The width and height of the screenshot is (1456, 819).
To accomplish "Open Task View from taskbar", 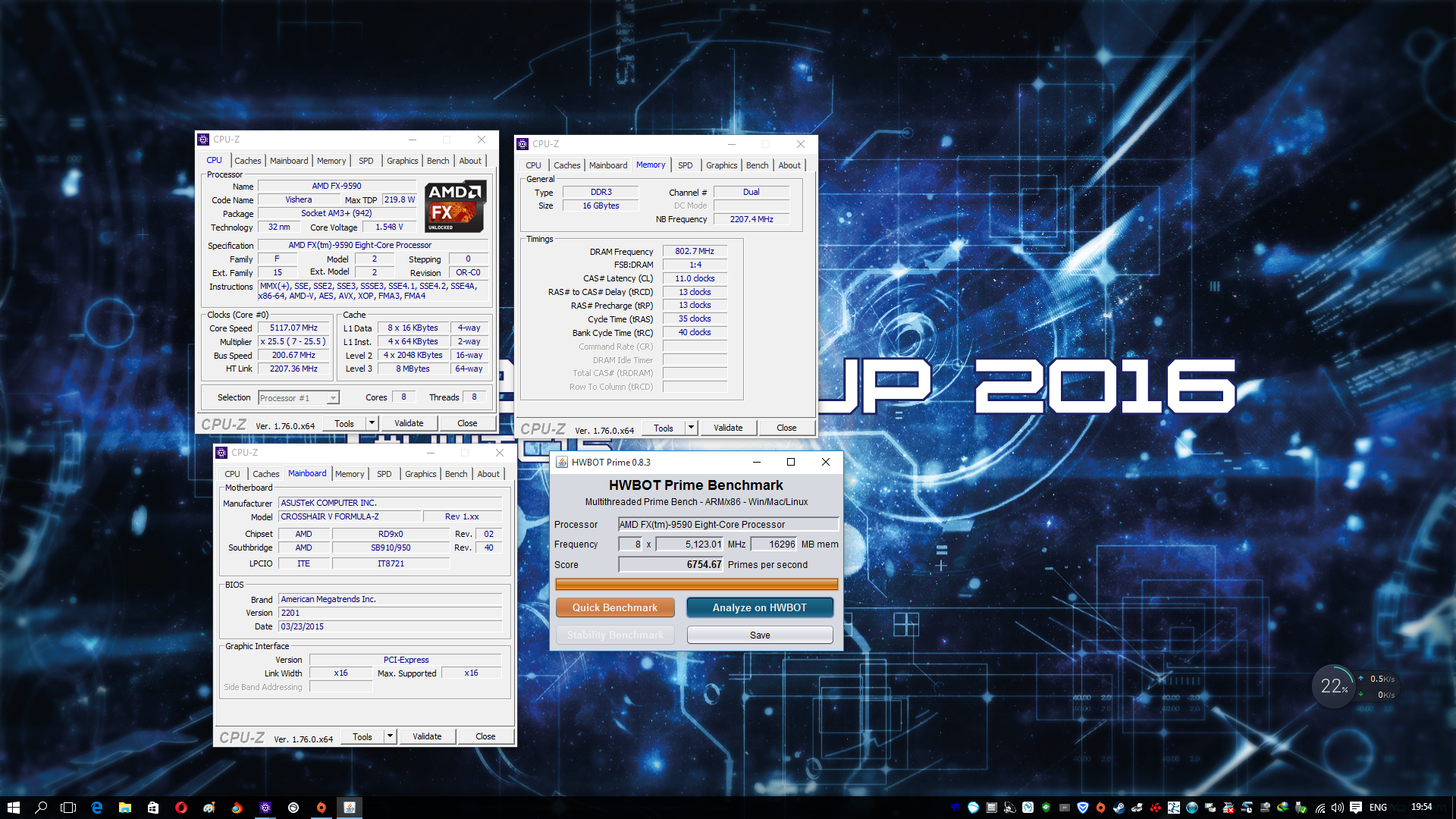I will [x=68, y=808].
